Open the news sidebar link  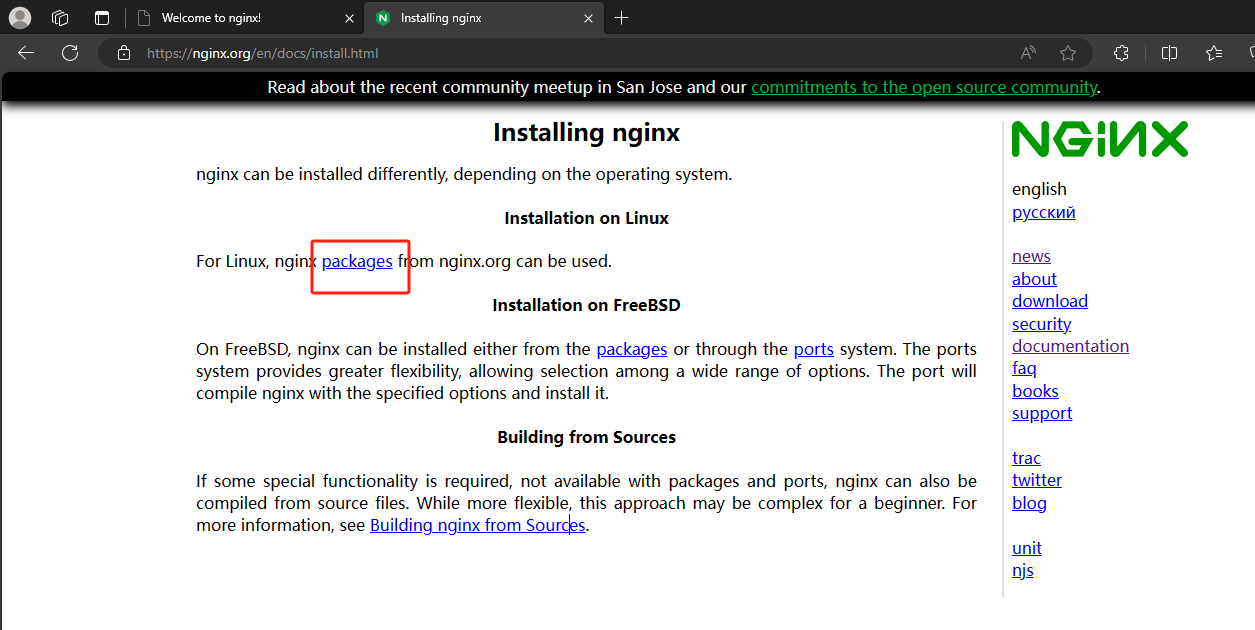pos(1031,256)
